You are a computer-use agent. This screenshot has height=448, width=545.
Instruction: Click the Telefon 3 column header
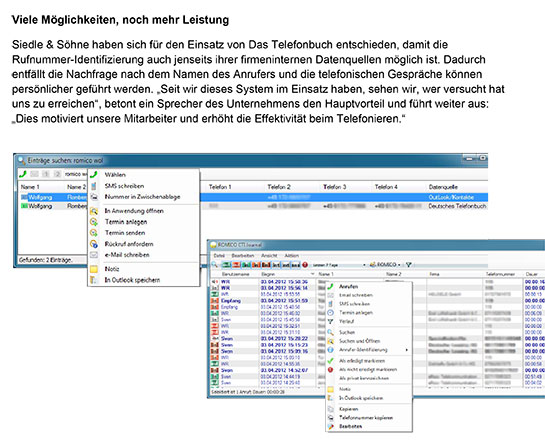click(x=334, y=187)
